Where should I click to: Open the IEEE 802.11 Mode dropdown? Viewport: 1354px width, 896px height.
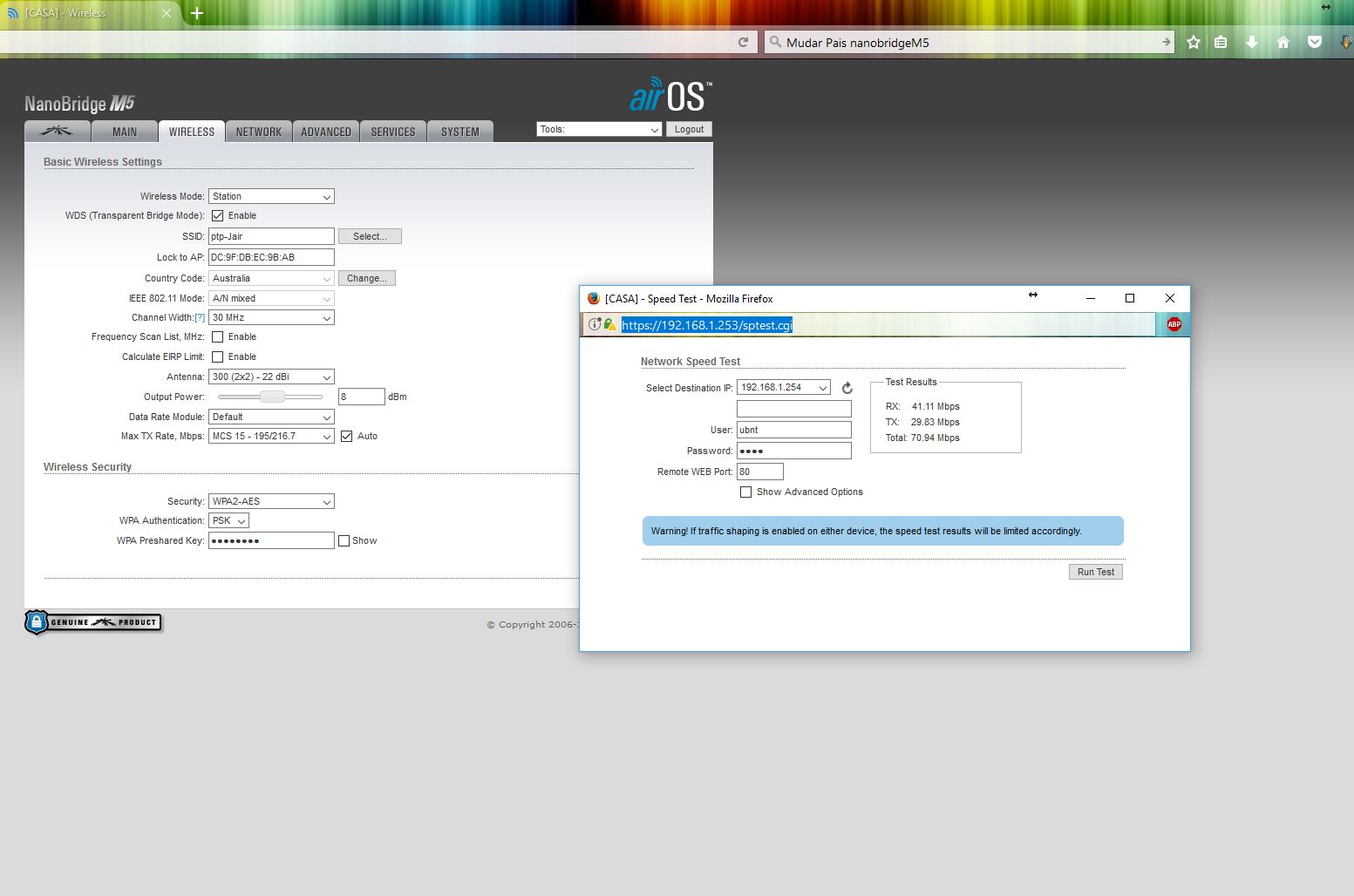271,298
